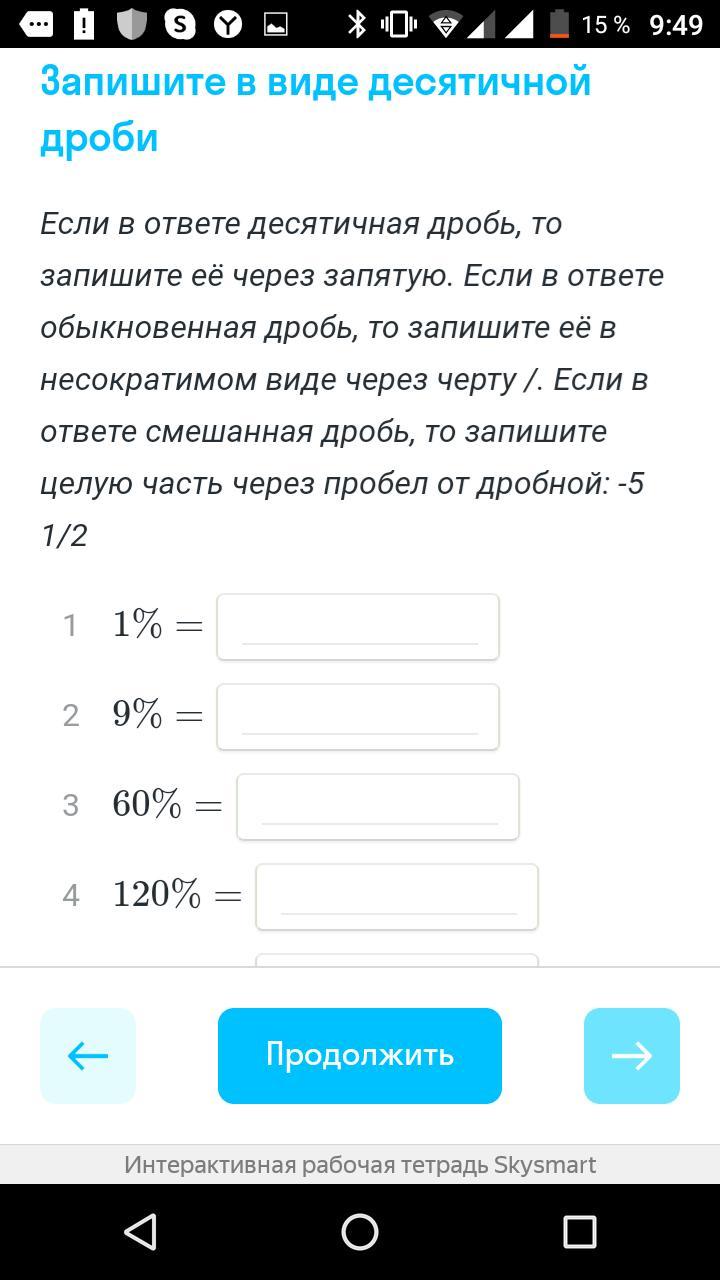The image size is (720, 1280).
Task: Tap the S app notification icon
Action: 180,24
